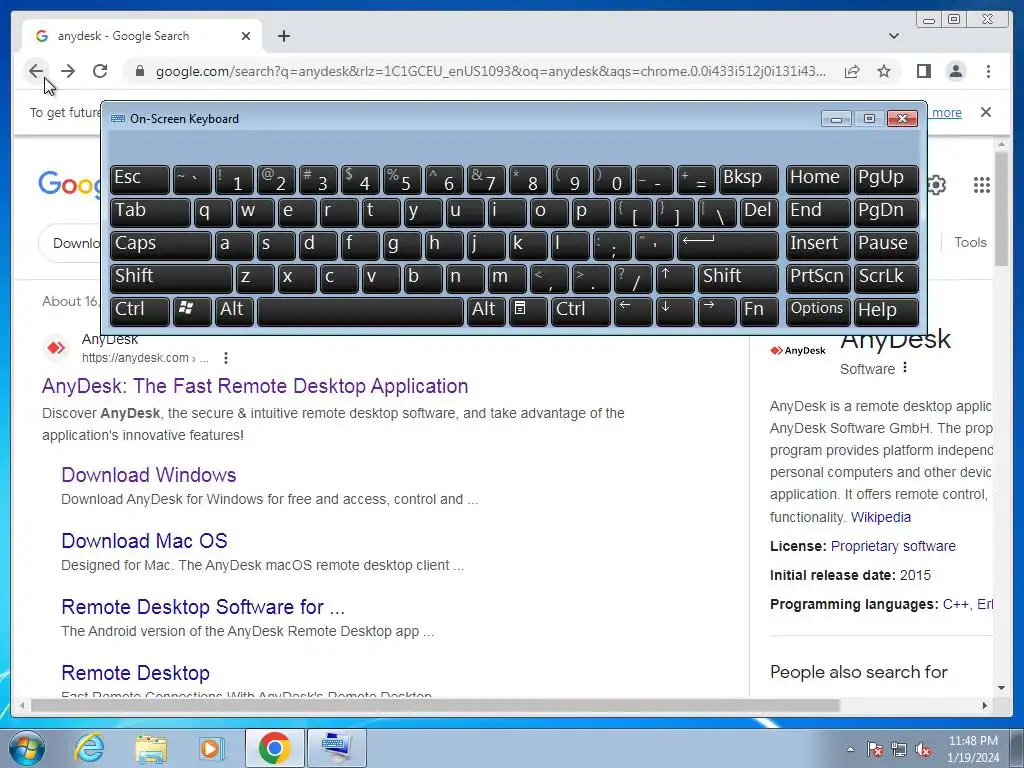Viewport: 1024px width, 768px height.
Task: Click the Enter key on On-Screen Keyboard
Action: [x=728, y=245]
